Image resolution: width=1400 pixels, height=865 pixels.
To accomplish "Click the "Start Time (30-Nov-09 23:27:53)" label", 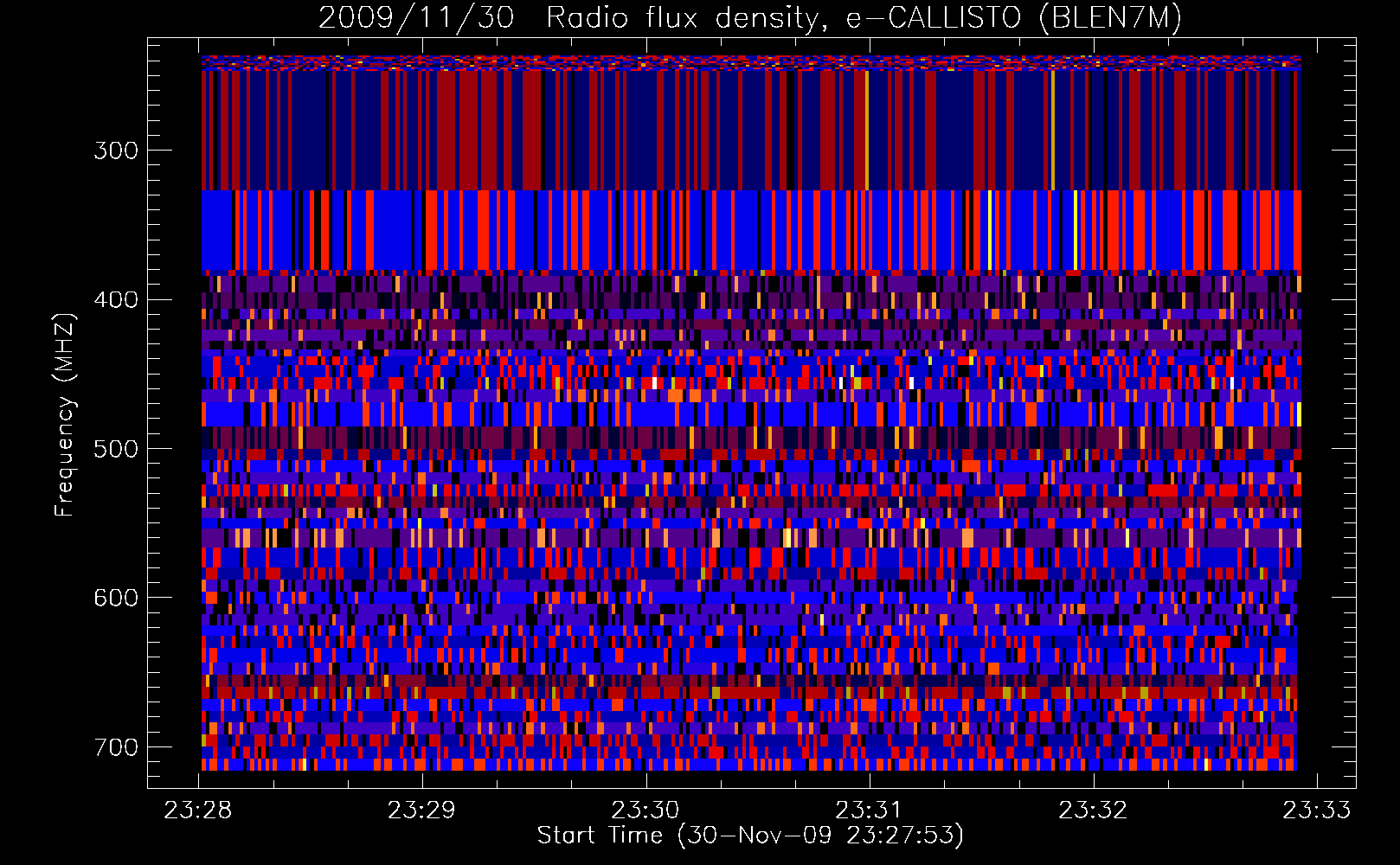I will coord(750,836).
